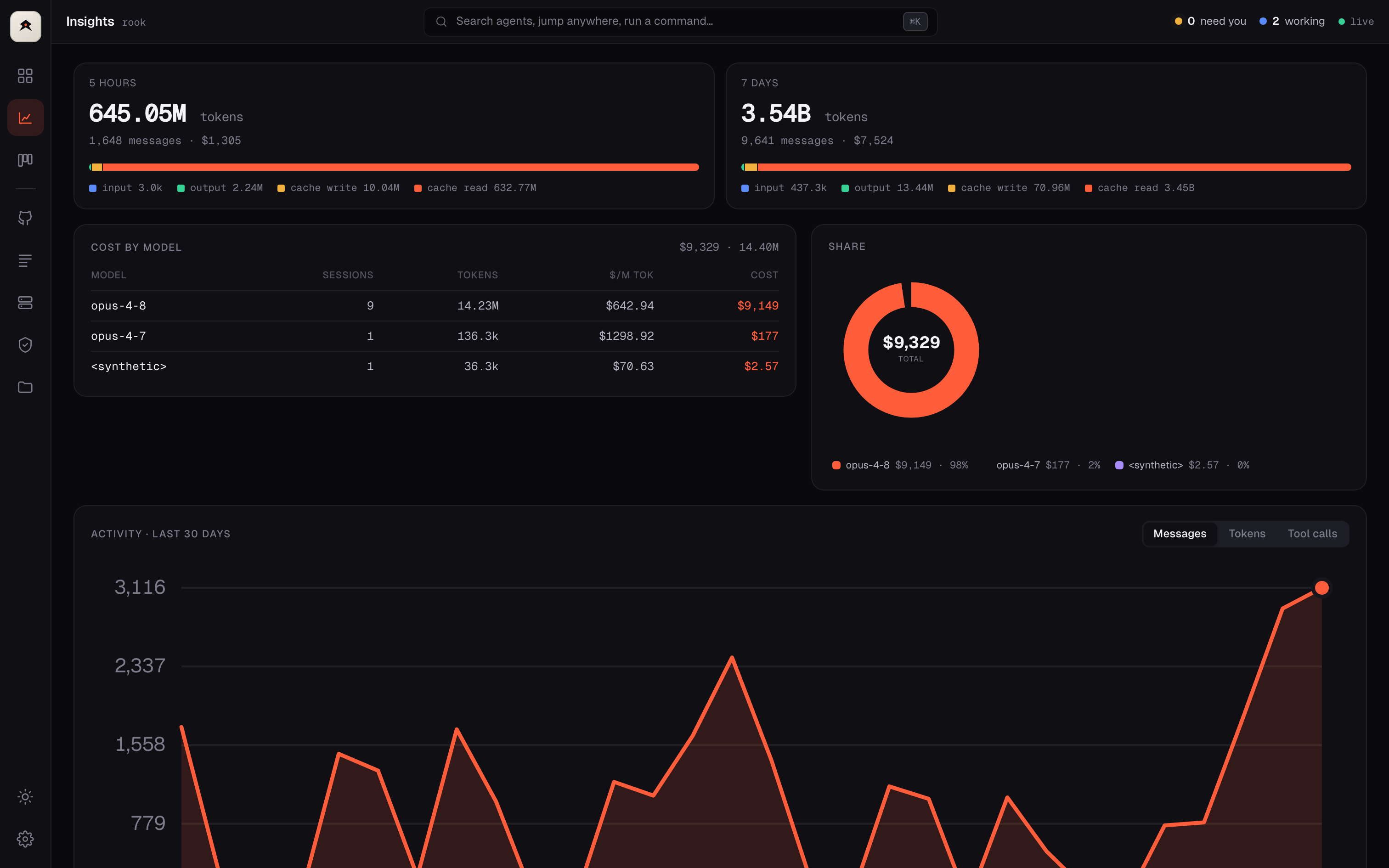Click the <synthetic> legend swatch
The width and height of the screenshot is (1389, 868).
point(1119,465)
